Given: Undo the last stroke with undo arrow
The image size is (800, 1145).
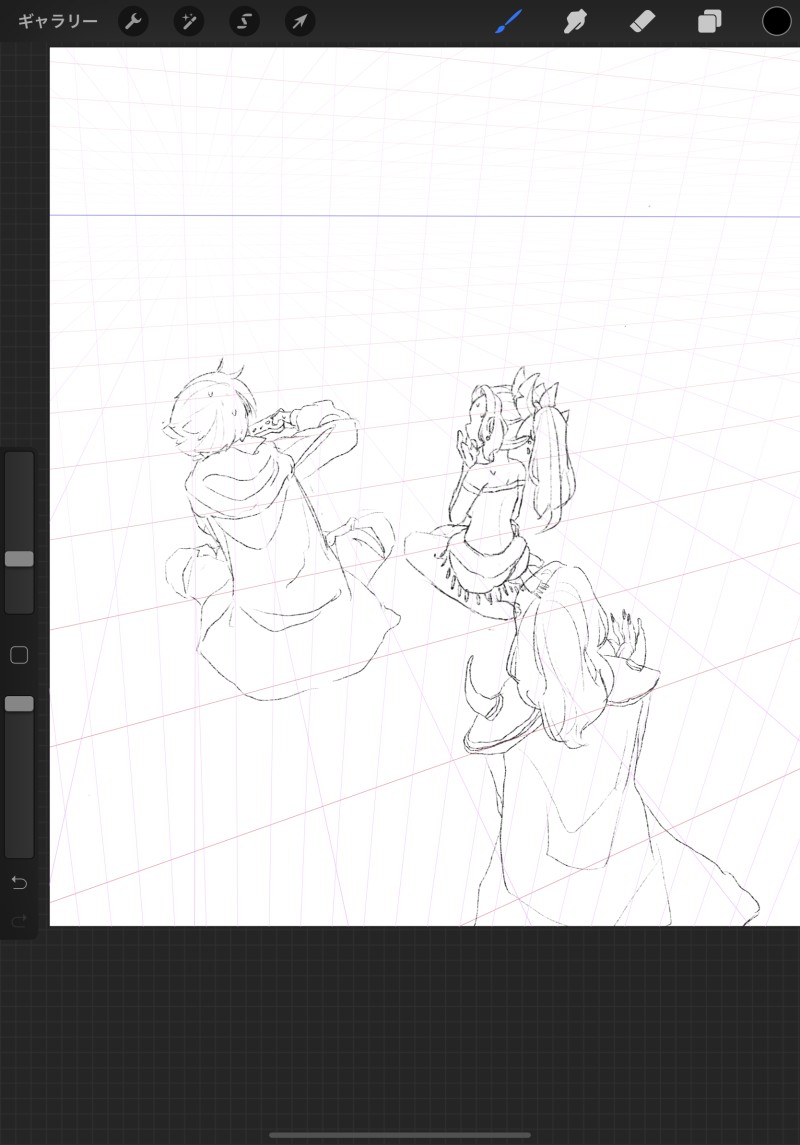Looking at the screenshot, I should (x=19, y=883).
